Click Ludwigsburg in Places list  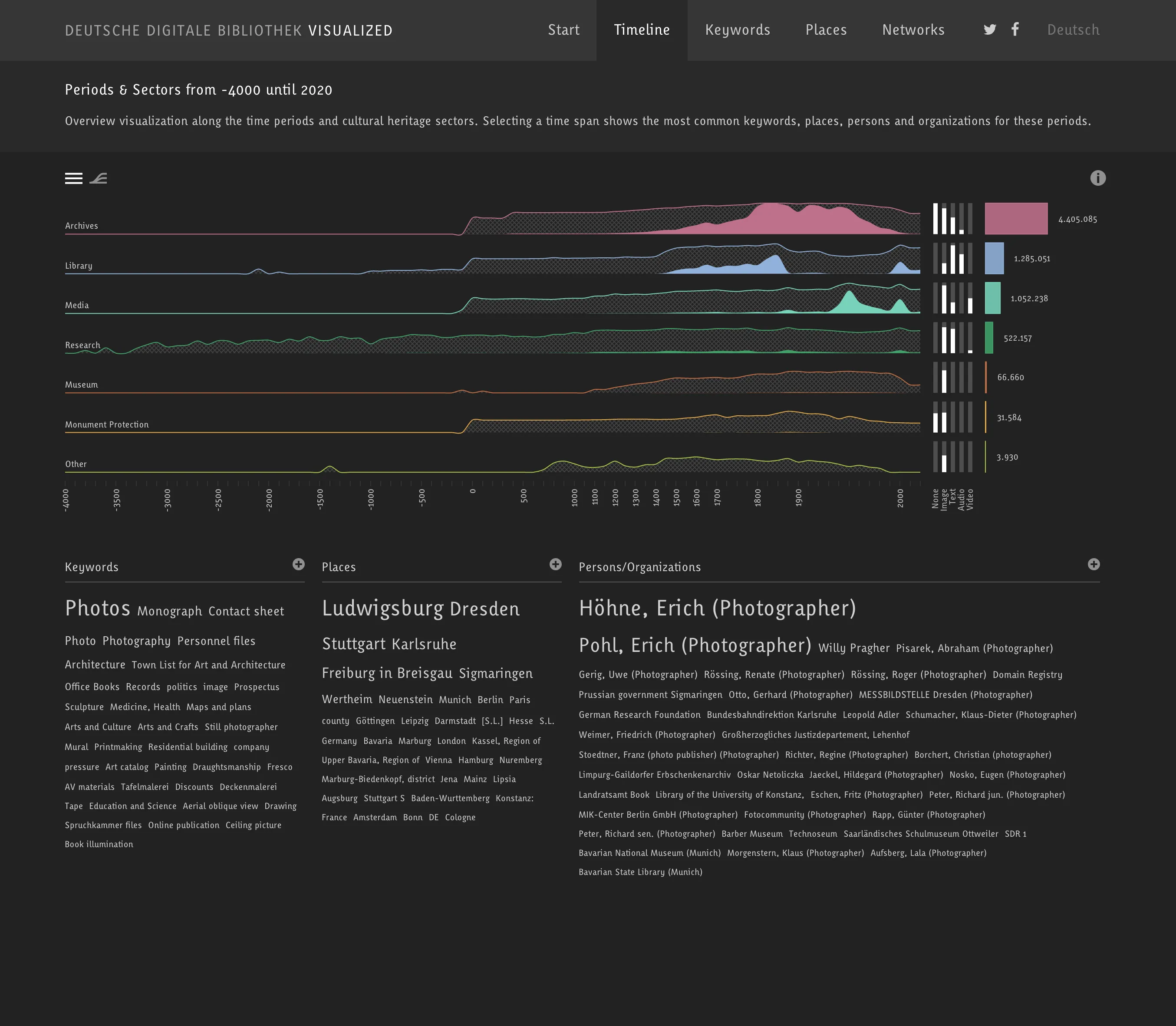pos(382,608)
